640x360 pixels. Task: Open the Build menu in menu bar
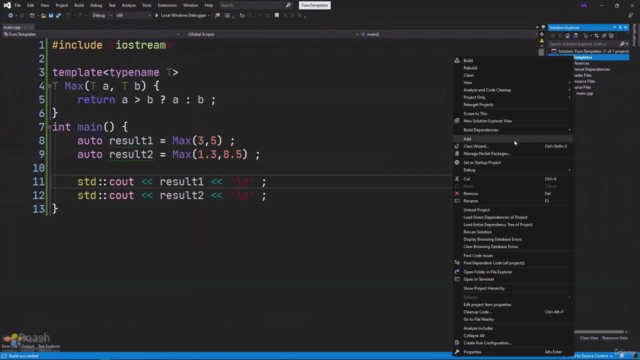79,5
